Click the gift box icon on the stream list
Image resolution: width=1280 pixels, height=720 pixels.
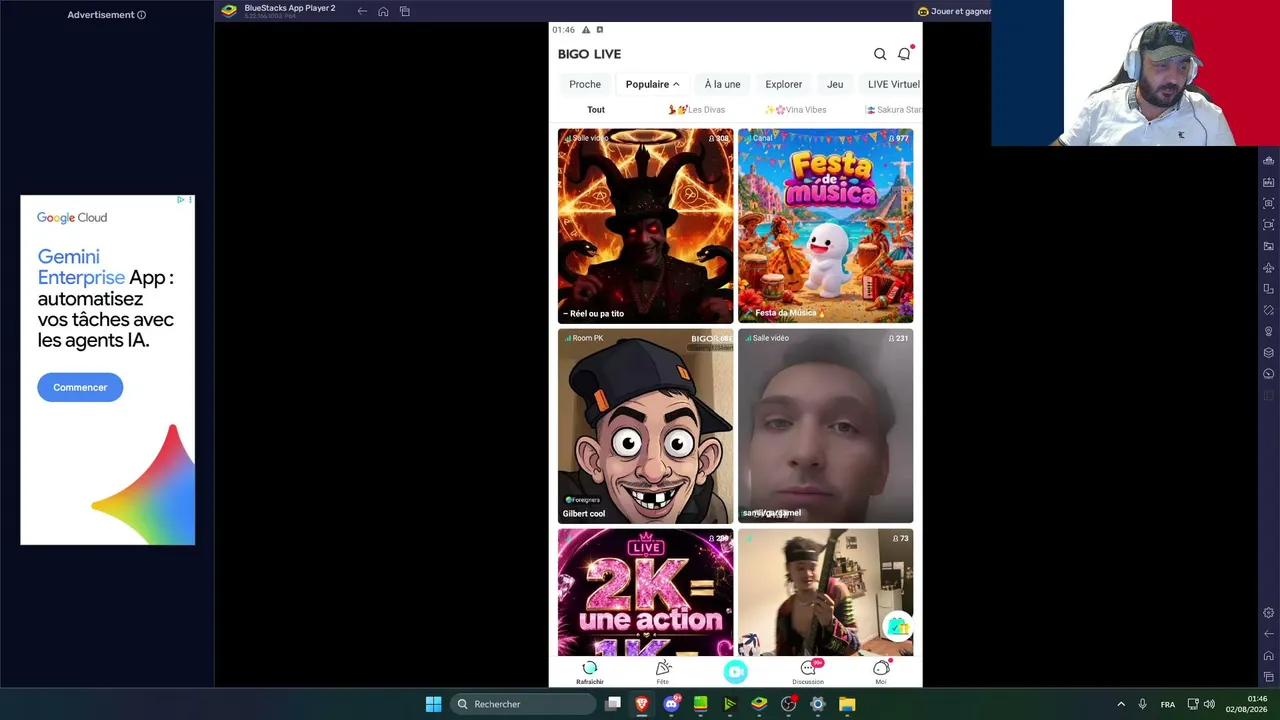pos(897,626)
